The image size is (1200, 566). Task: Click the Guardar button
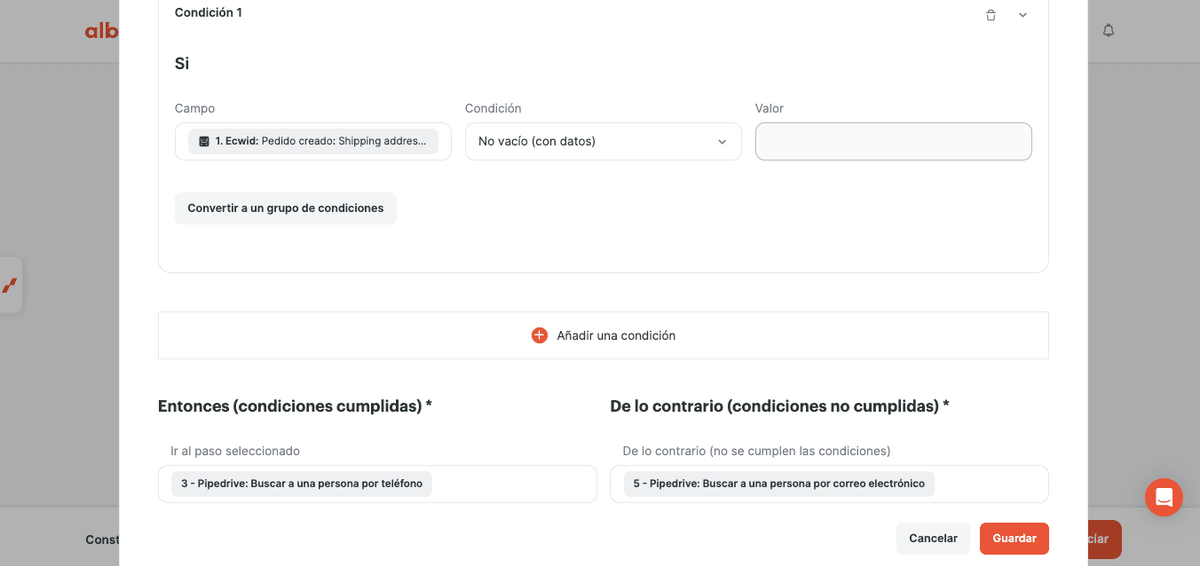1014,538
